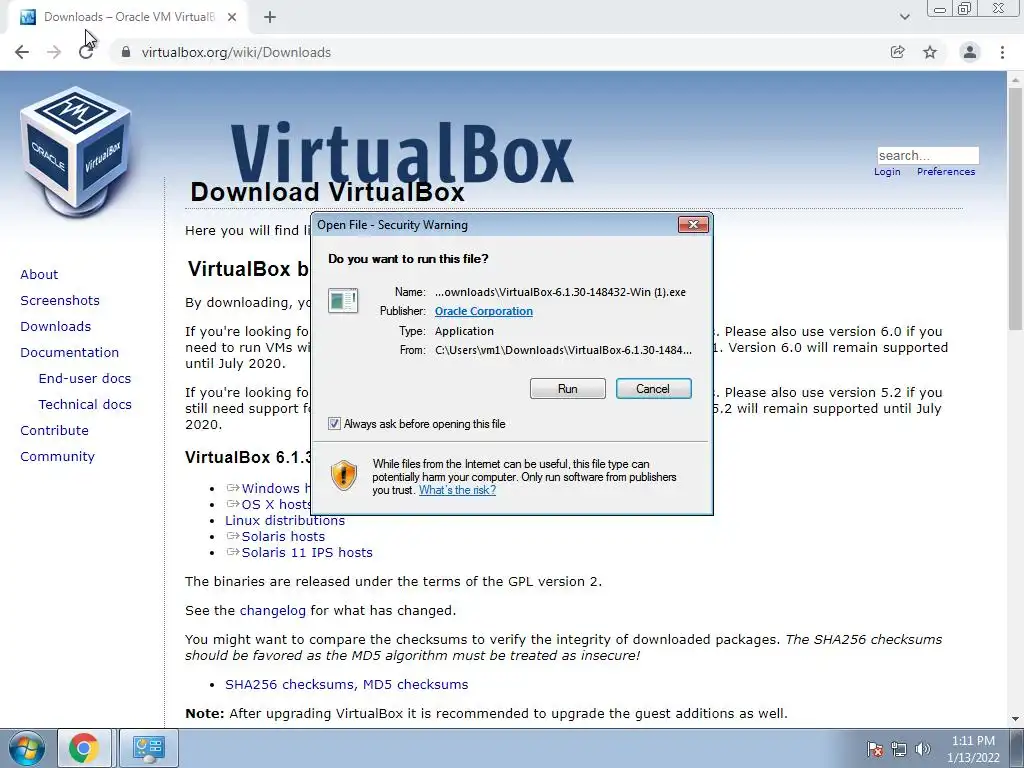The height and width of the screenshot is (768, 1024).
Task: Click the file name VirtualBox-6.1.30-148432-Win (1).exe
Action: 560,292
